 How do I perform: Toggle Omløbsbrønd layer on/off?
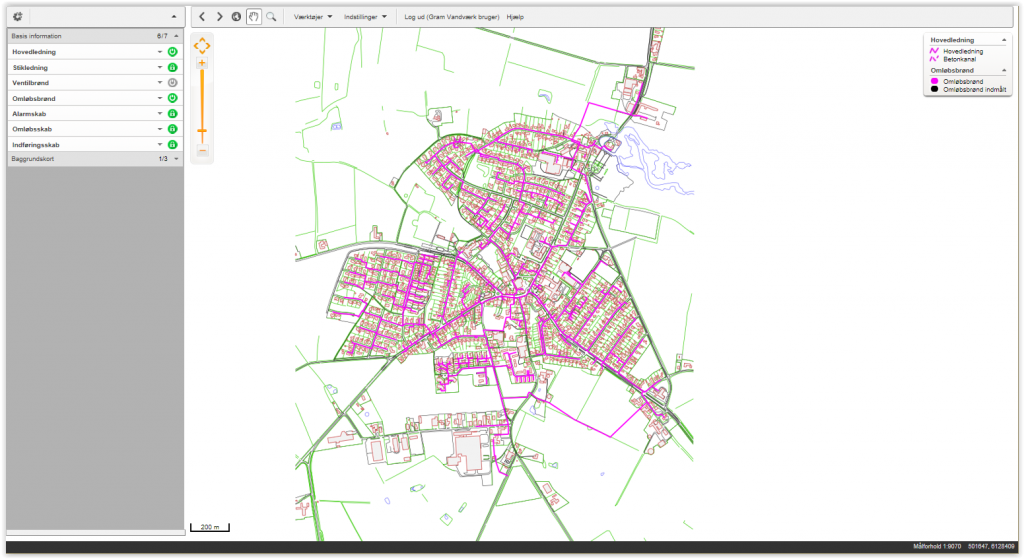pyautogui.click(x=172, y=98)
